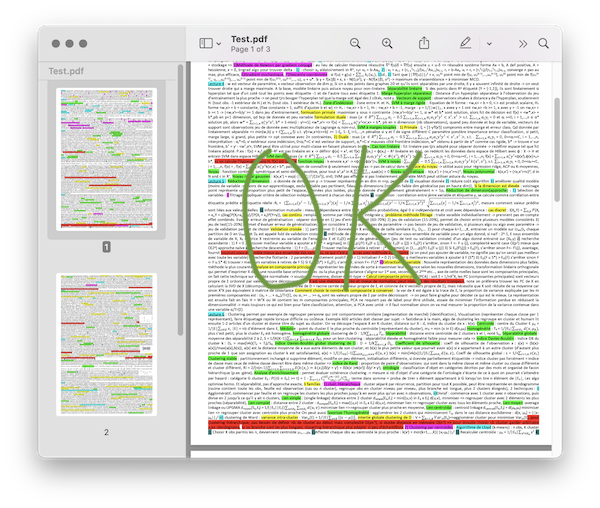Zoom in on the document

[387, 43]
